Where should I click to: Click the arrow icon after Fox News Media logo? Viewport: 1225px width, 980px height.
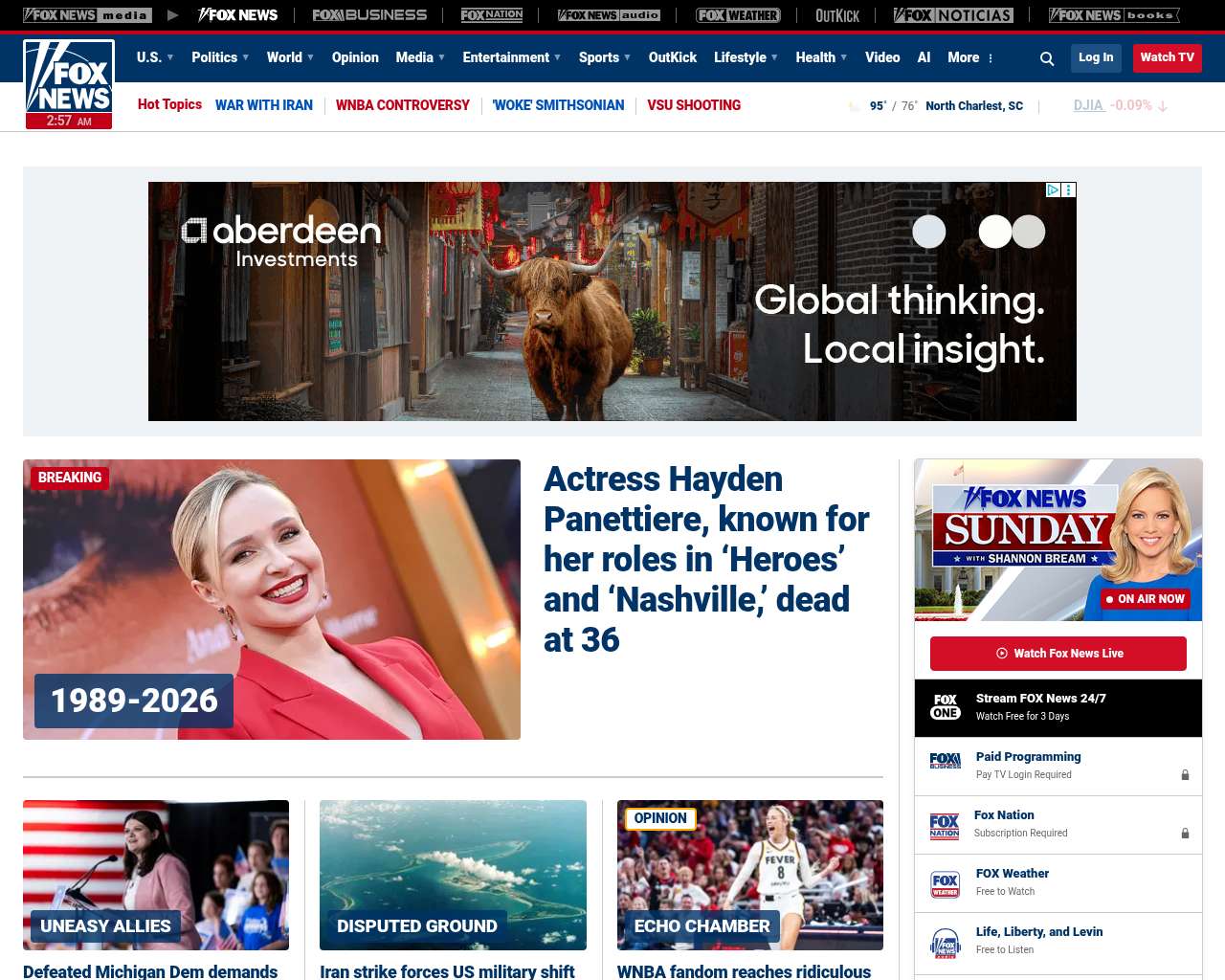172,15
